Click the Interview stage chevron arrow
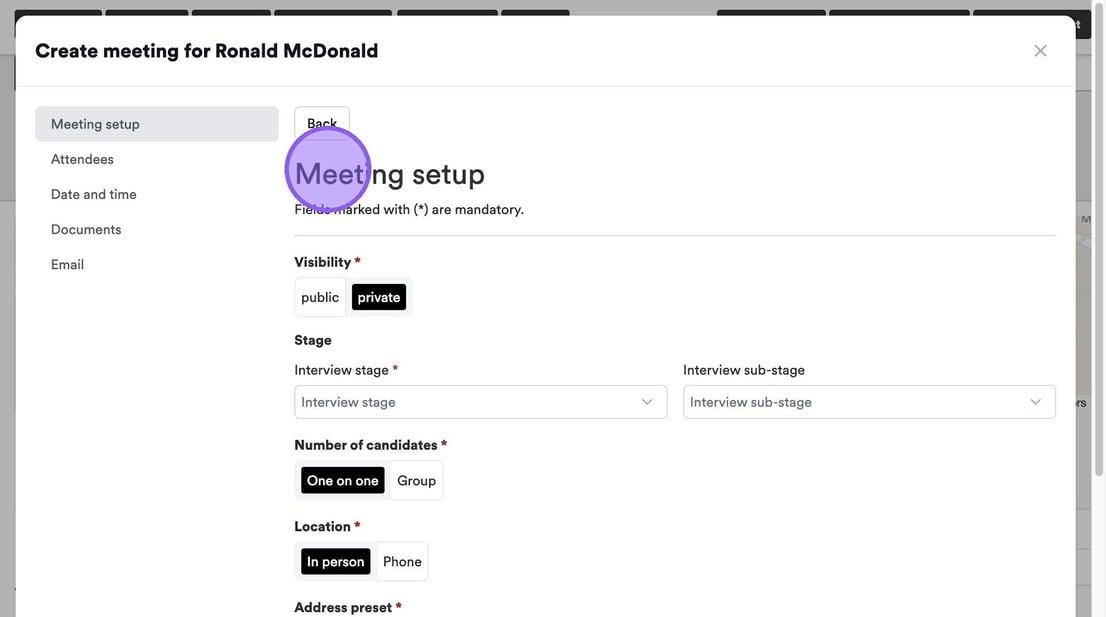 (647, 402)
